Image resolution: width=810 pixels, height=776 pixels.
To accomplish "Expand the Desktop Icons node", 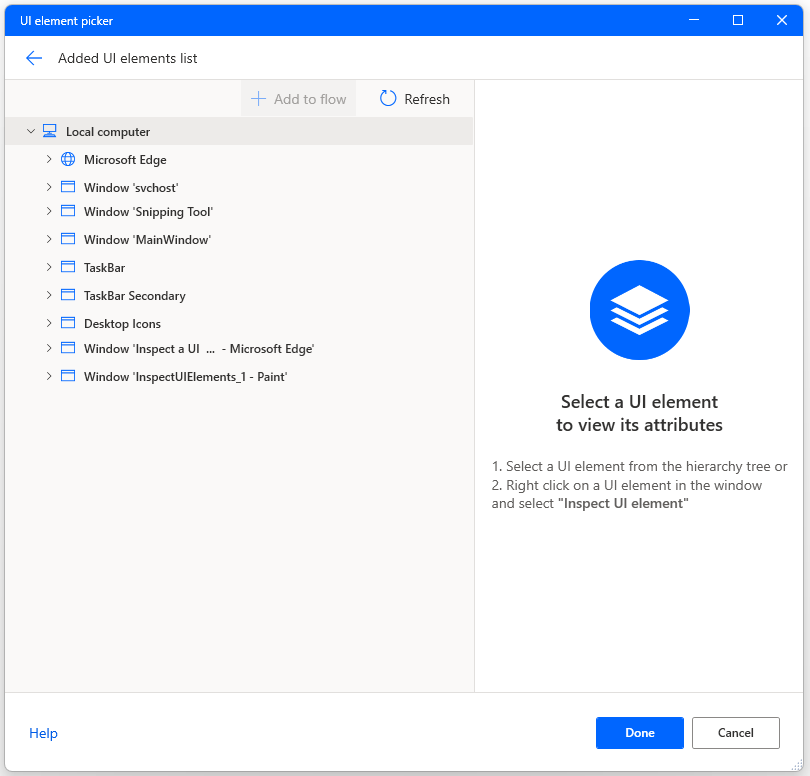I will (x=49, y=323).
